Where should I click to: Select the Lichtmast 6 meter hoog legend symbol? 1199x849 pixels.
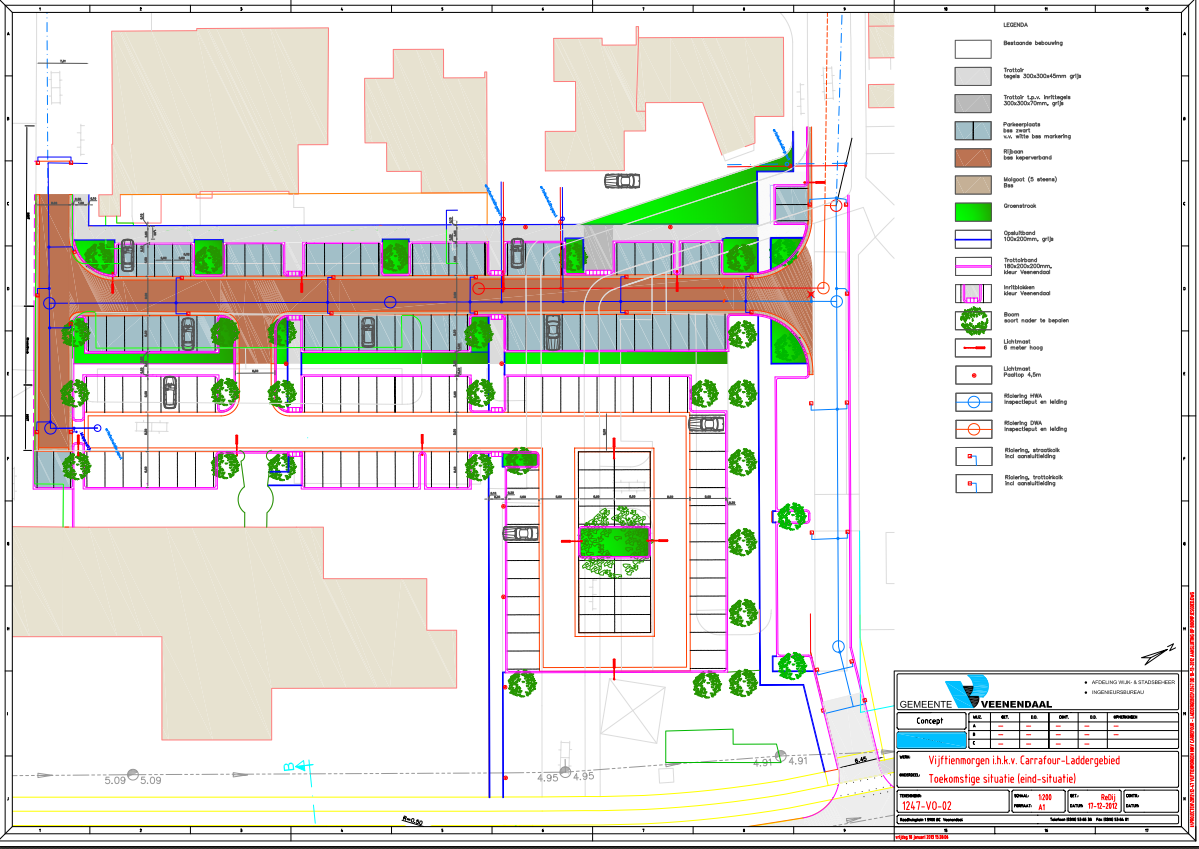[973, 348]
